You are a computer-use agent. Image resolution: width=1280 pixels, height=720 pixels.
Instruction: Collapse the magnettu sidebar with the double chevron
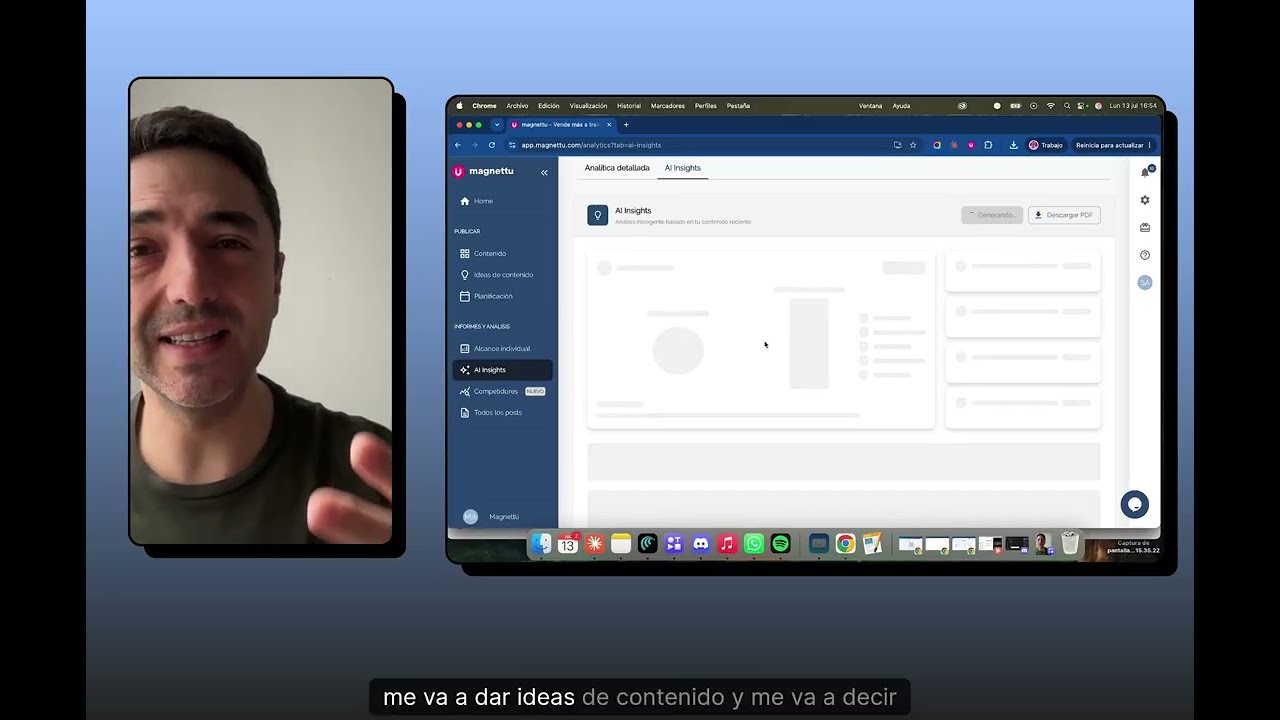click(x=544, y=172)
